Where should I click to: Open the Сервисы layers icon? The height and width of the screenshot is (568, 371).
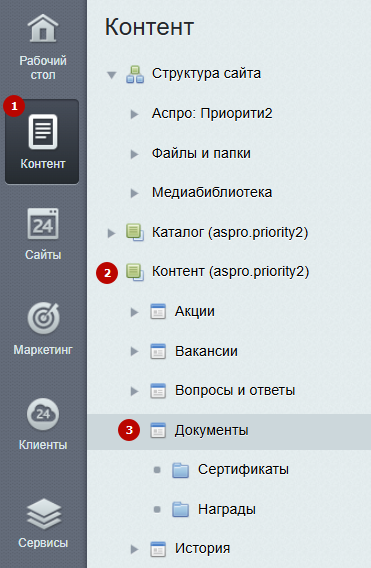(x=43, y=514)
